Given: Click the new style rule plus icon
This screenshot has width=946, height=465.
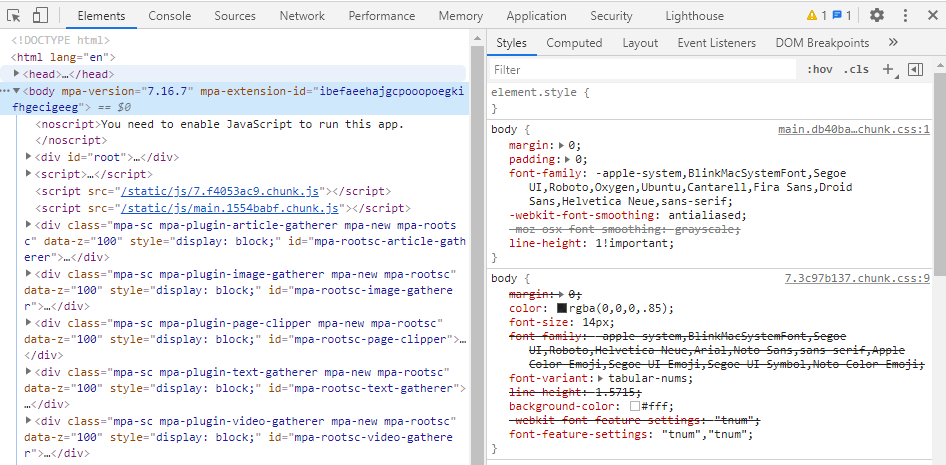Looking at the screenshot, I should pos(888,70).
